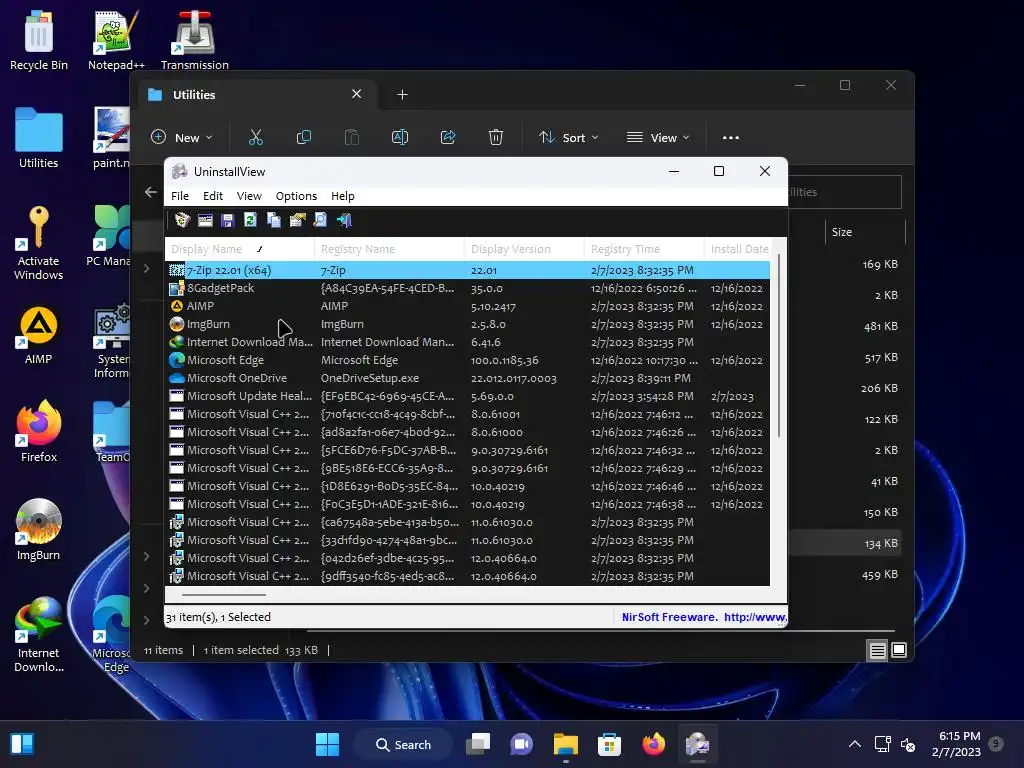Click the Refresh icon in UninstallView toolbar
Image resolution: width=1024 pixels, height=768 pixels.
(x=250, y=220)
